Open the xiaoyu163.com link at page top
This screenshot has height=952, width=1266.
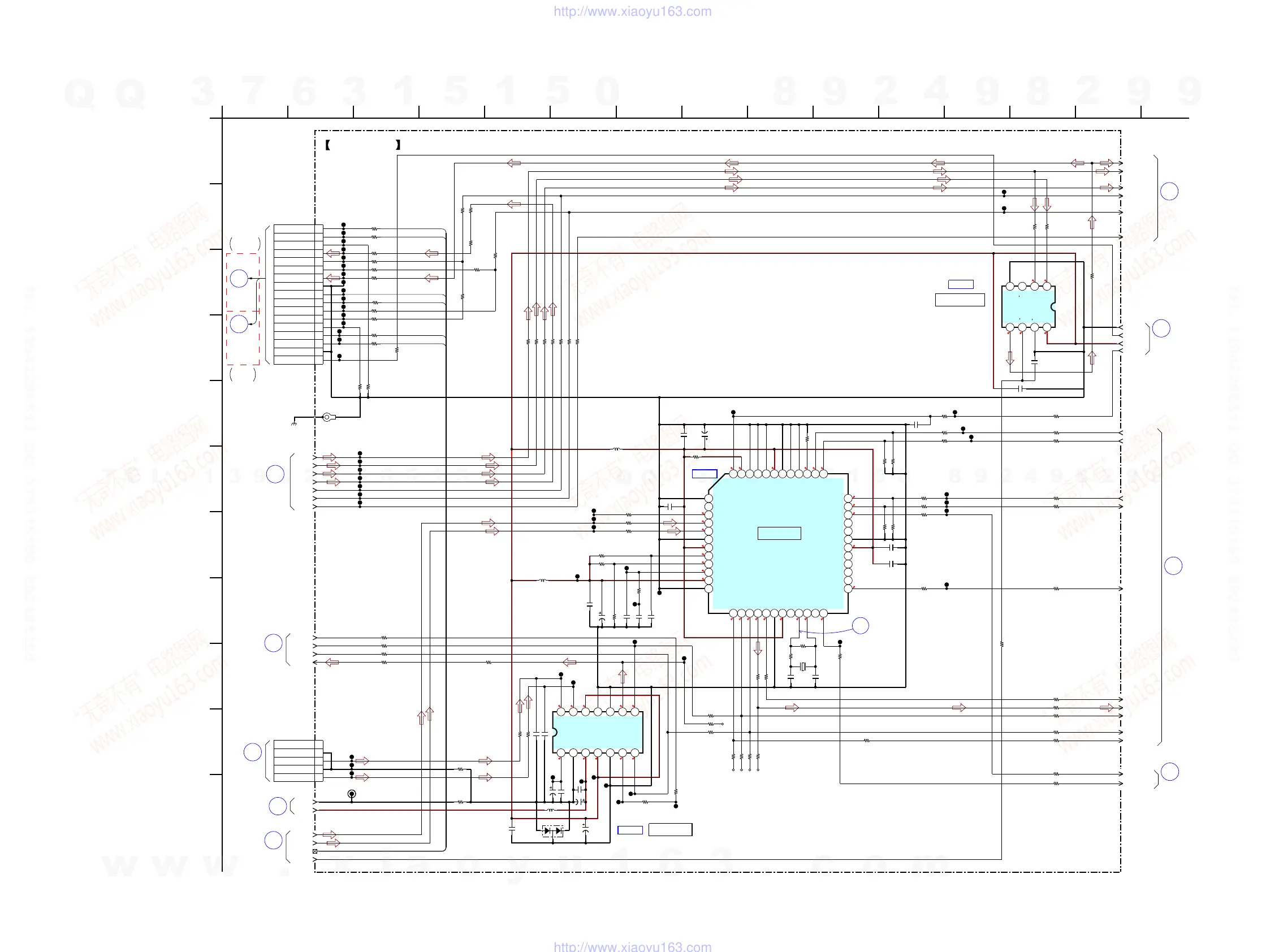(632, 11)
